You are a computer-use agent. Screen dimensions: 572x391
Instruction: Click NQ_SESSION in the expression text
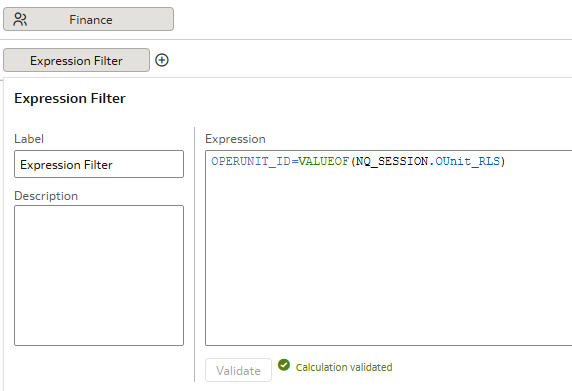[392, 161]
